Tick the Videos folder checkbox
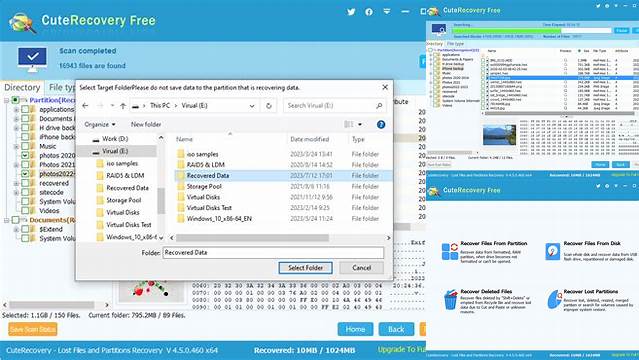 point(25,211)
